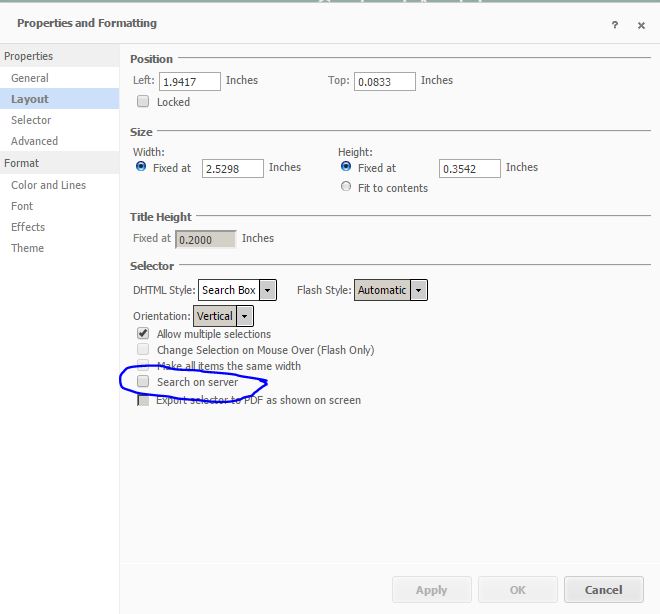Open the Font format section
Viewport: 660px width, 614px height.
point(22,206)
